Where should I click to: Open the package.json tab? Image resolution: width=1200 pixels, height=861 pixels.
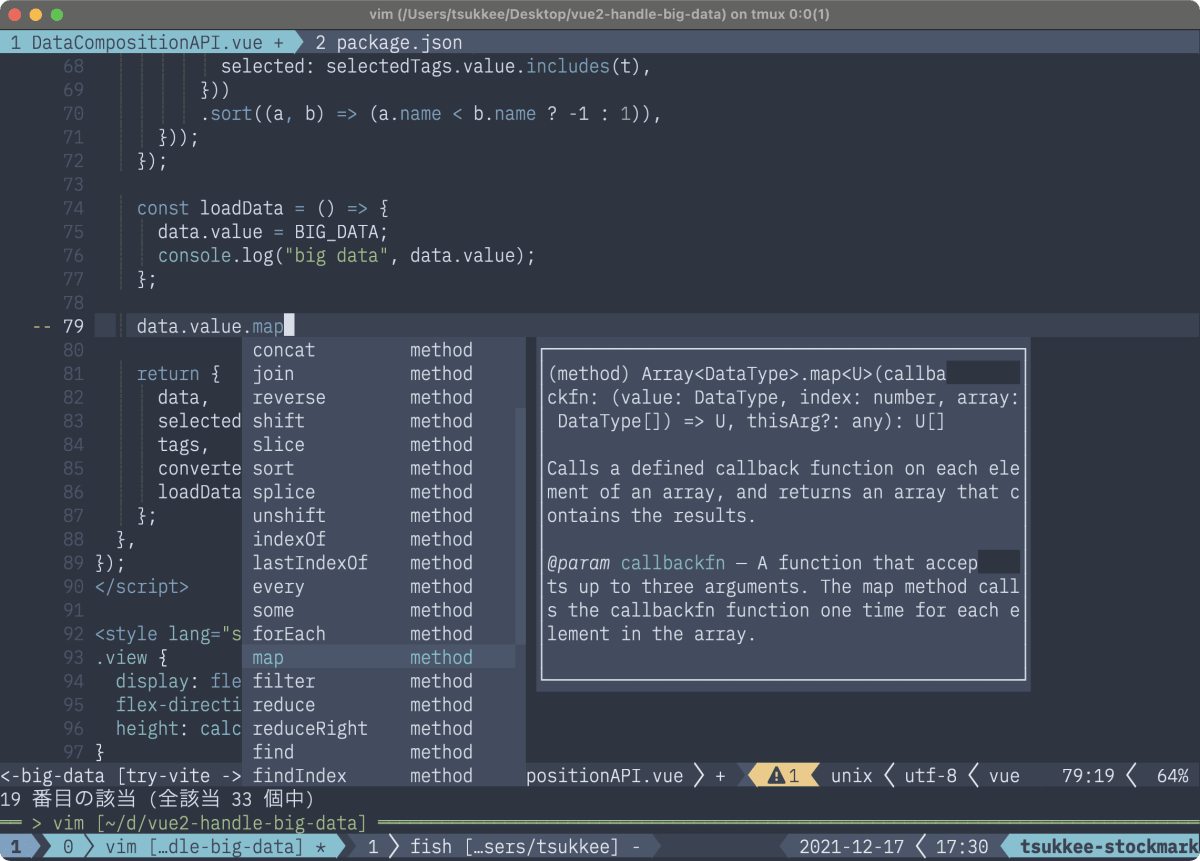point(388,42)
